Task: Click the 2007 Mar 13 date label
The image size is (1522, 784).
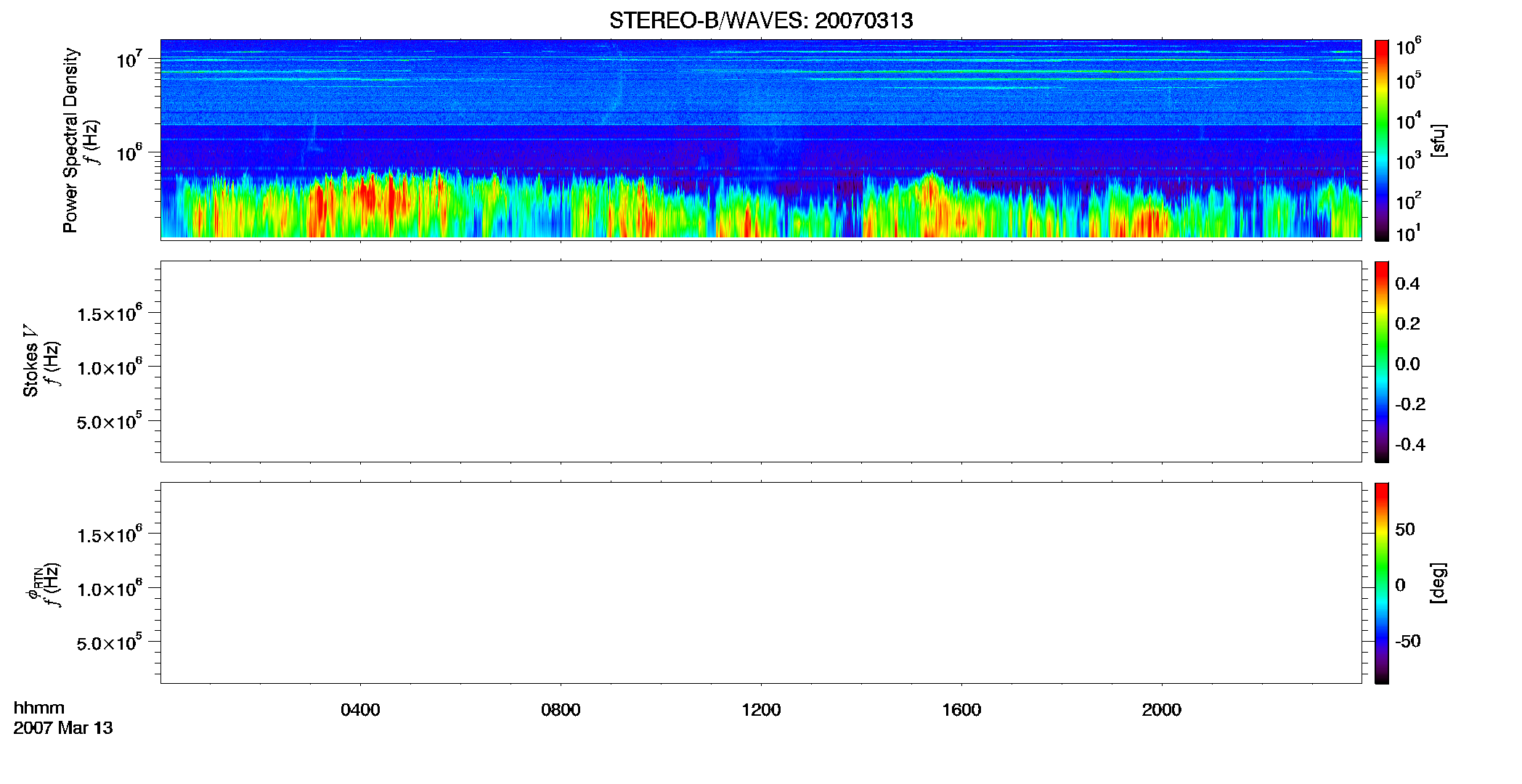Action: (63, 728)
